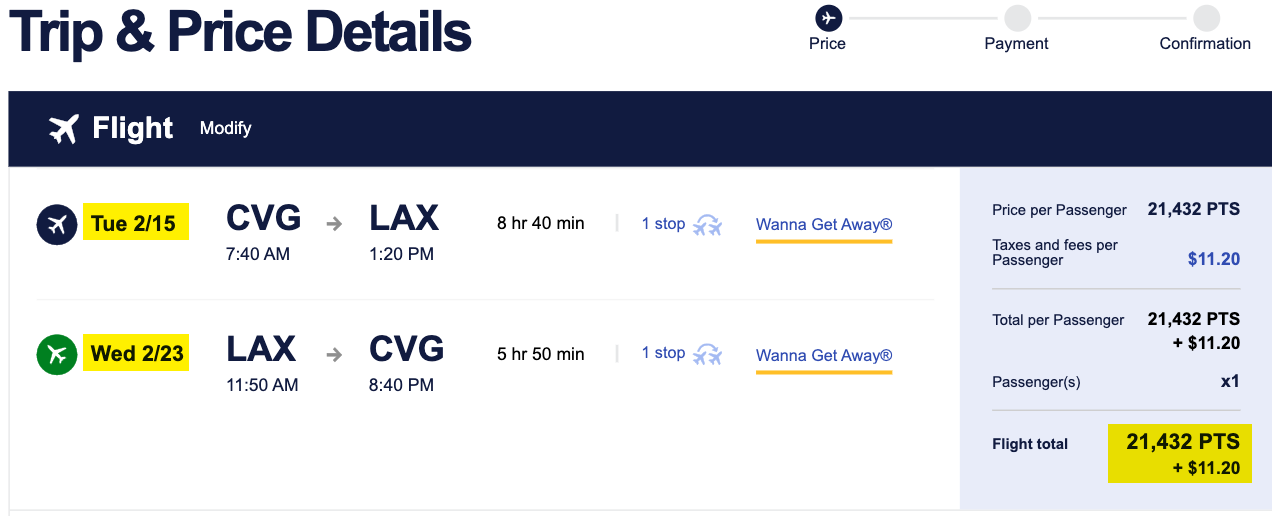This screenshot has height=516, width=1272.
Task: Open the returning flight's 1 stop details
Action: pyautogui.click(x=663, y=353)
